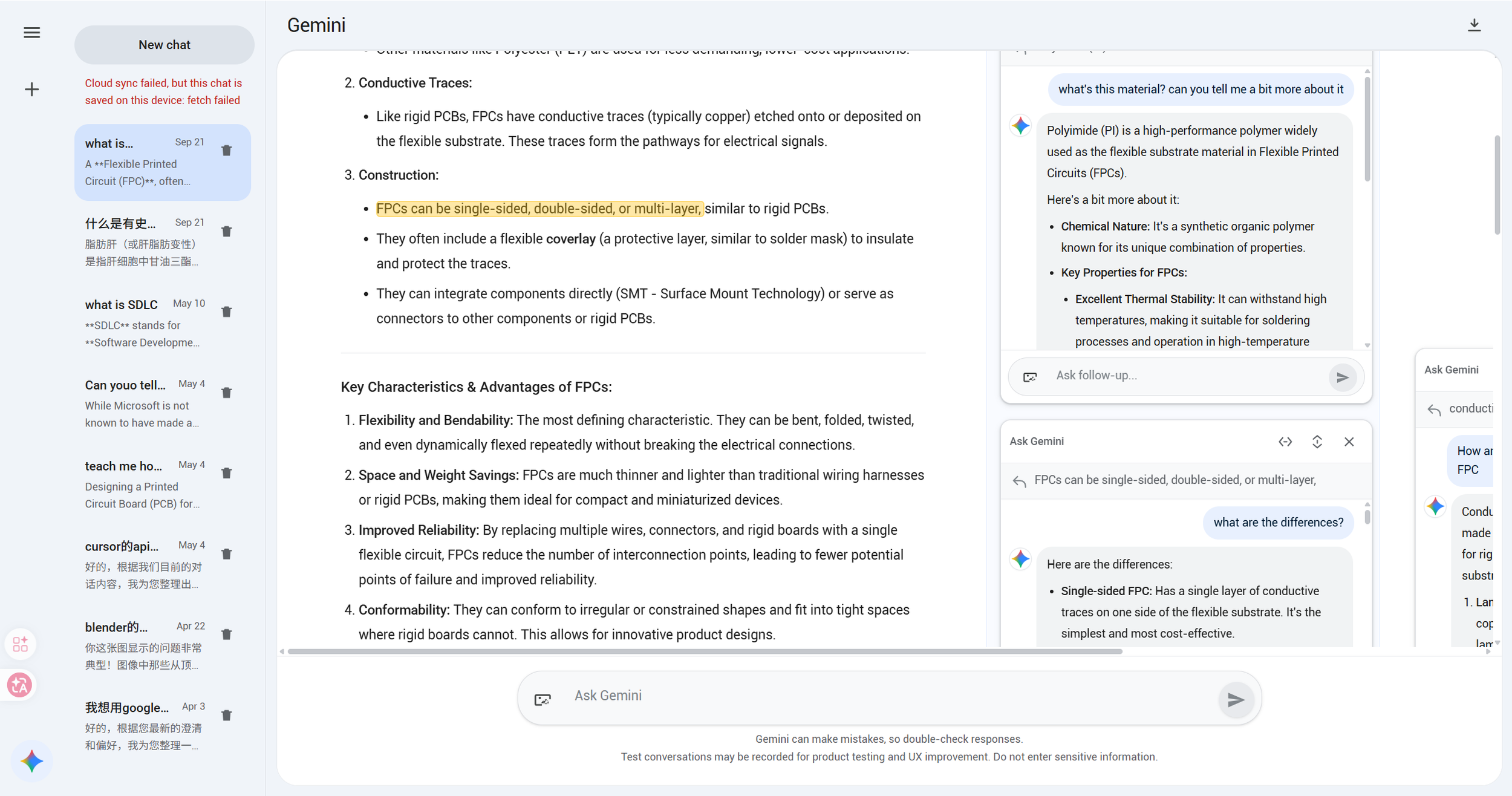The image size is (1512, 796).
Task: Click the 'what are the differences?' message bubble
Action: pos(1278,523)
